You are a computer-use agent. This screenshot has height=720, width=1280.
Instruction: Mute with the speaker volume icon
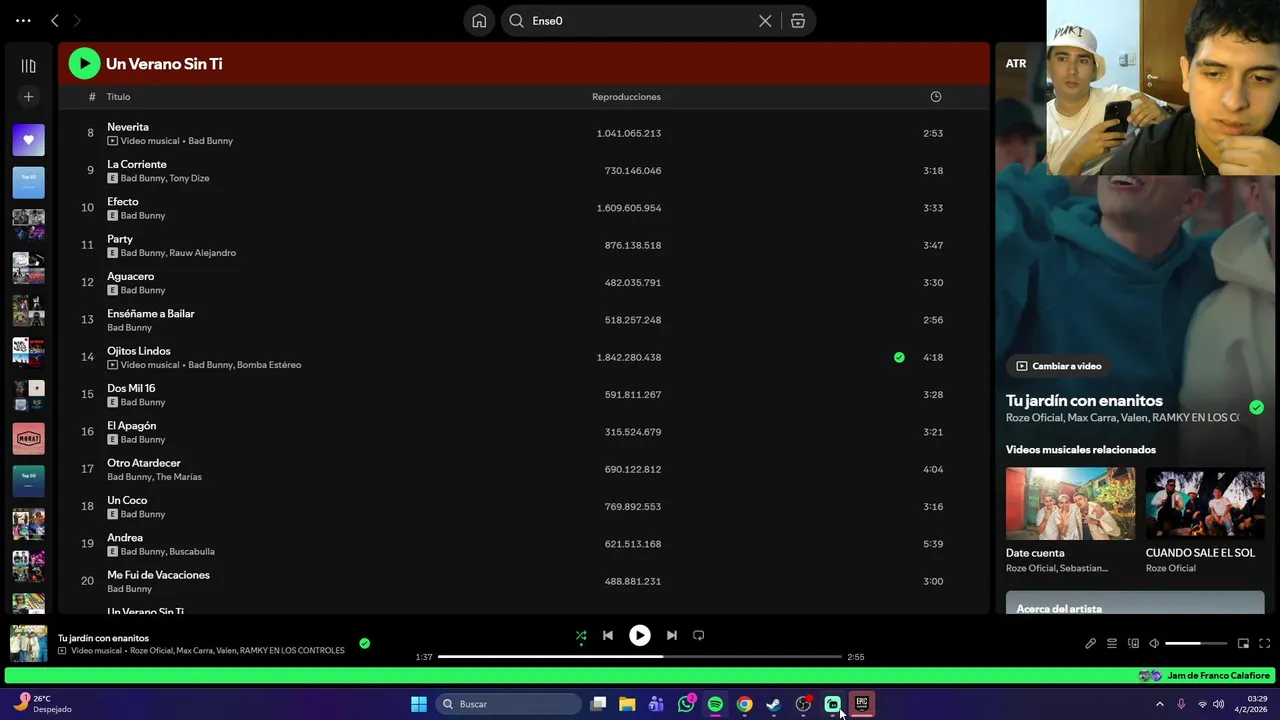(1154, 643)
